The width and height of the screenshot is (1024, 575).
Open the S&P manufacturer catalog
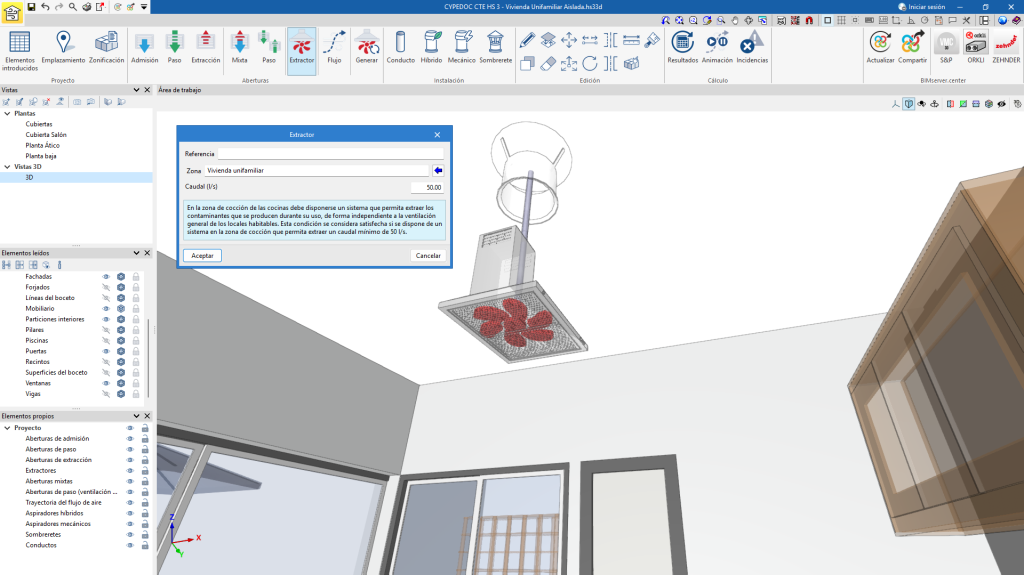coord(946,47)
